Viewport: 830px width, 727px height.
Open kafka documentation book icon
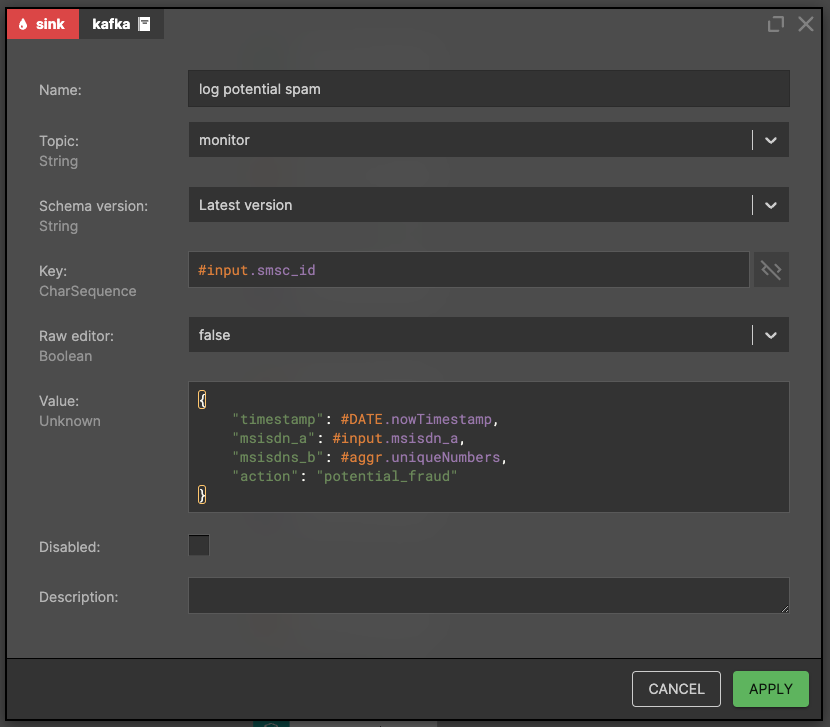[x=144, y=24]
